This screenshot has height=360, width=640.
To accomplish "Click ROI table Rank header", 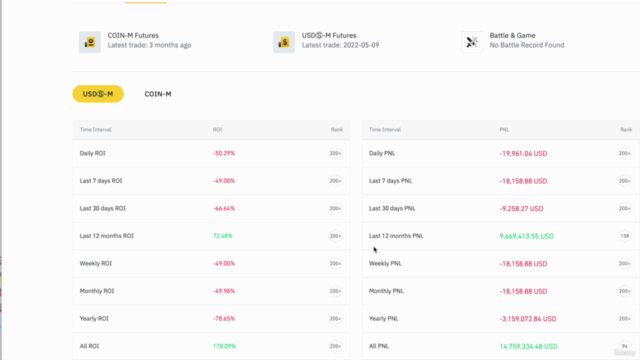I will click(x=337, y=130).
